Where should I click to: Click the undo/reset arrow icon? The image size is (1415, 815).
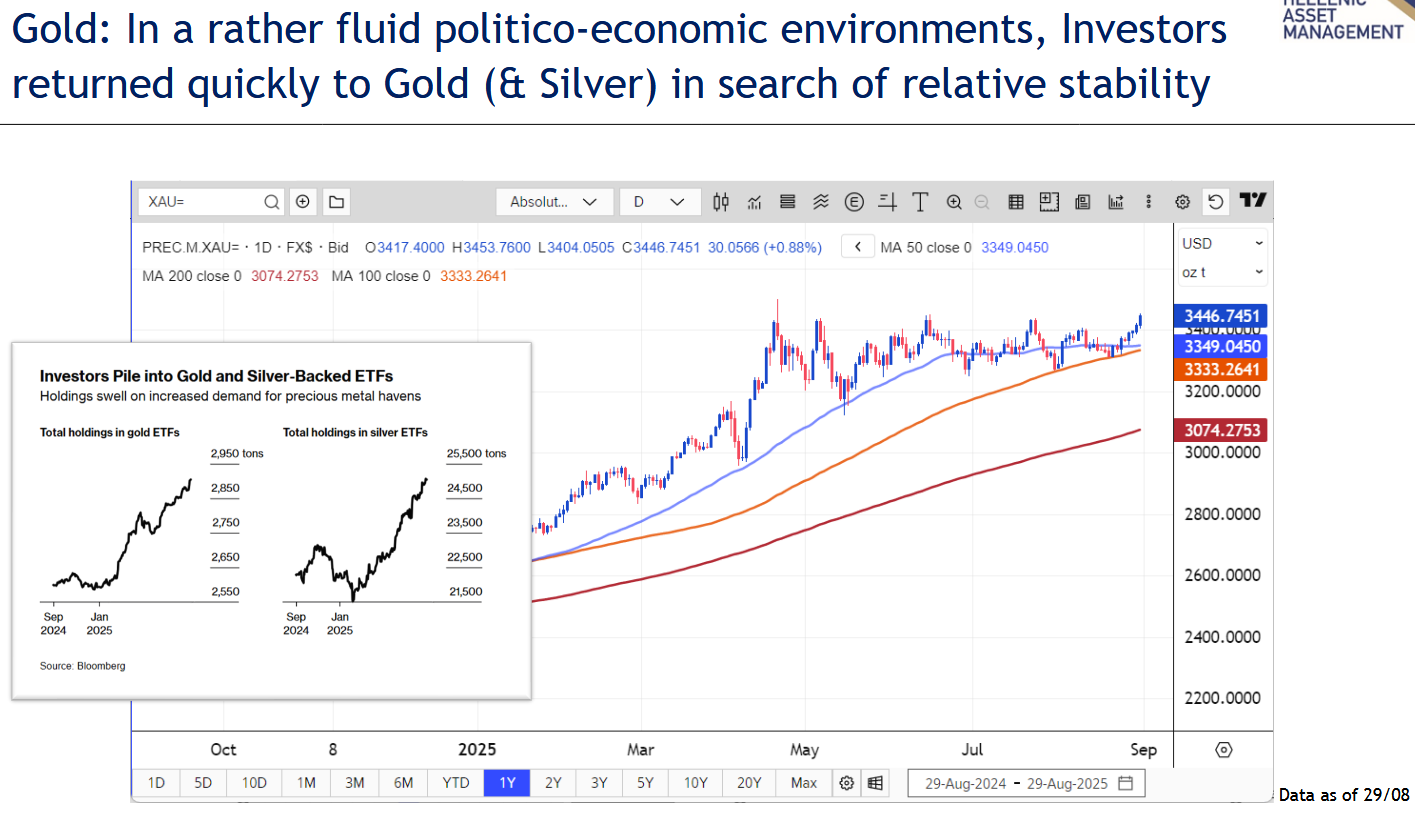tap(1215, 202)
